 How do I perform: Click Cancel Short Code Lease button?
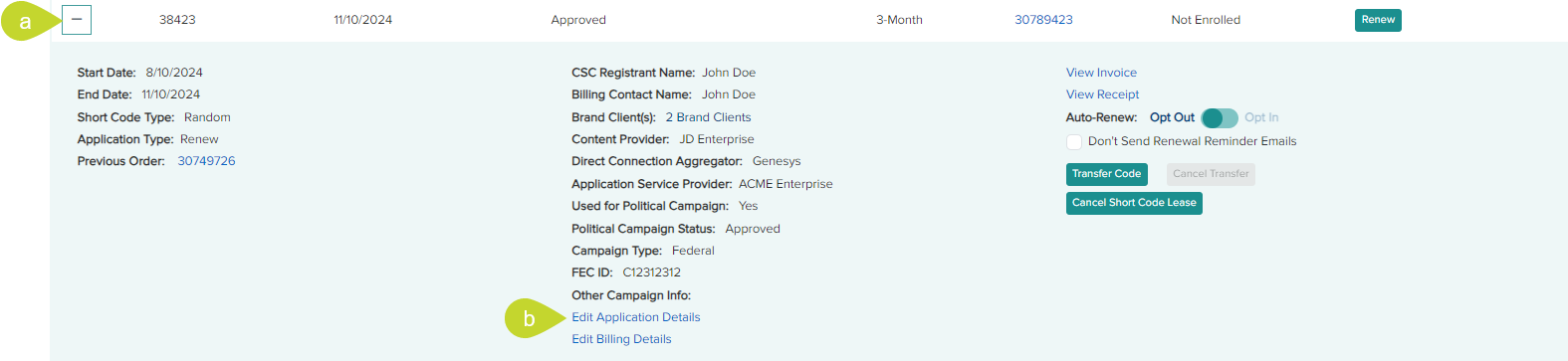point(1134,203)
